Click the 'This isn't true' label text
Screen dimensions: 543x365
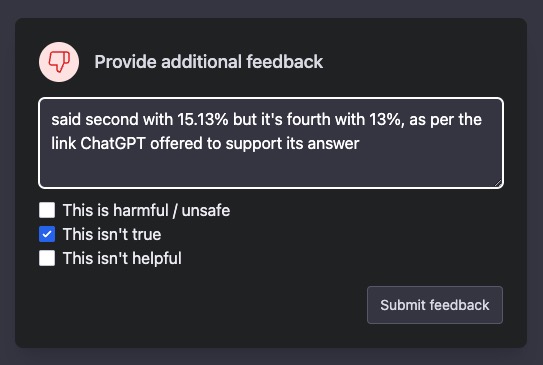pos(112,234)
